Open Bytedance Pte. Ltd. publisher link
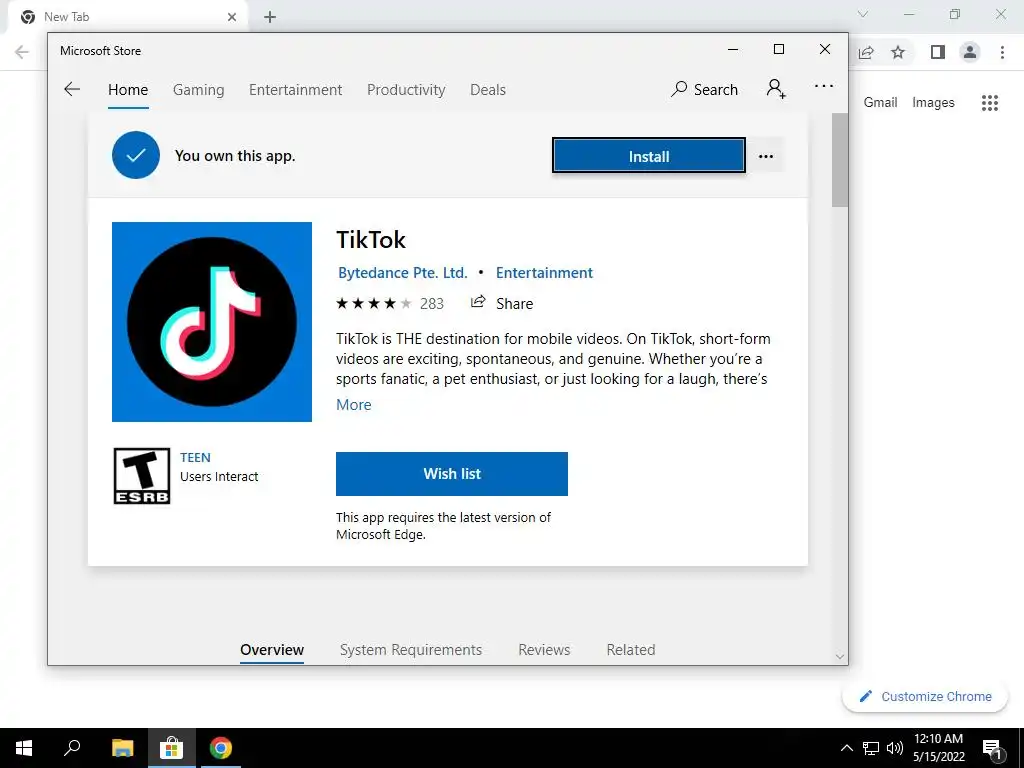This screenshot has width=1024, height=768. click(402, 273)
